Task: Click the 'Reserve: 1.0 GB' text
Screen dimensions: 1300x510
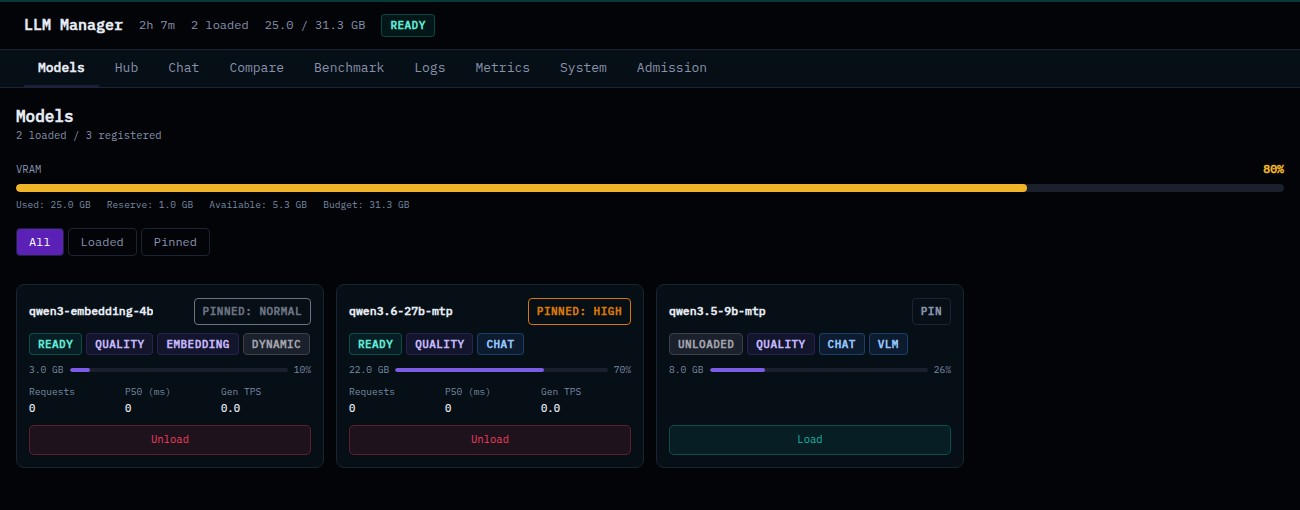Action: 150,204
